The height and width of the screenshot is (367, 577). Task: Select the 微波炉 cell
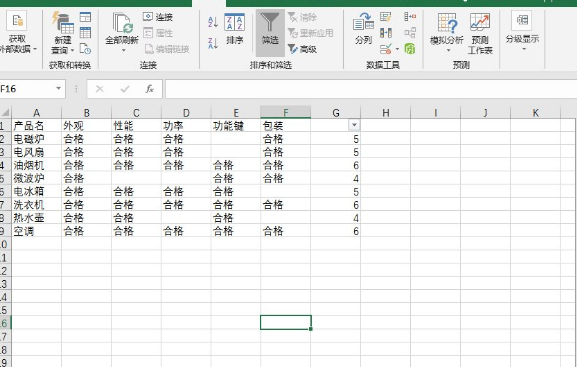point(36,179)
